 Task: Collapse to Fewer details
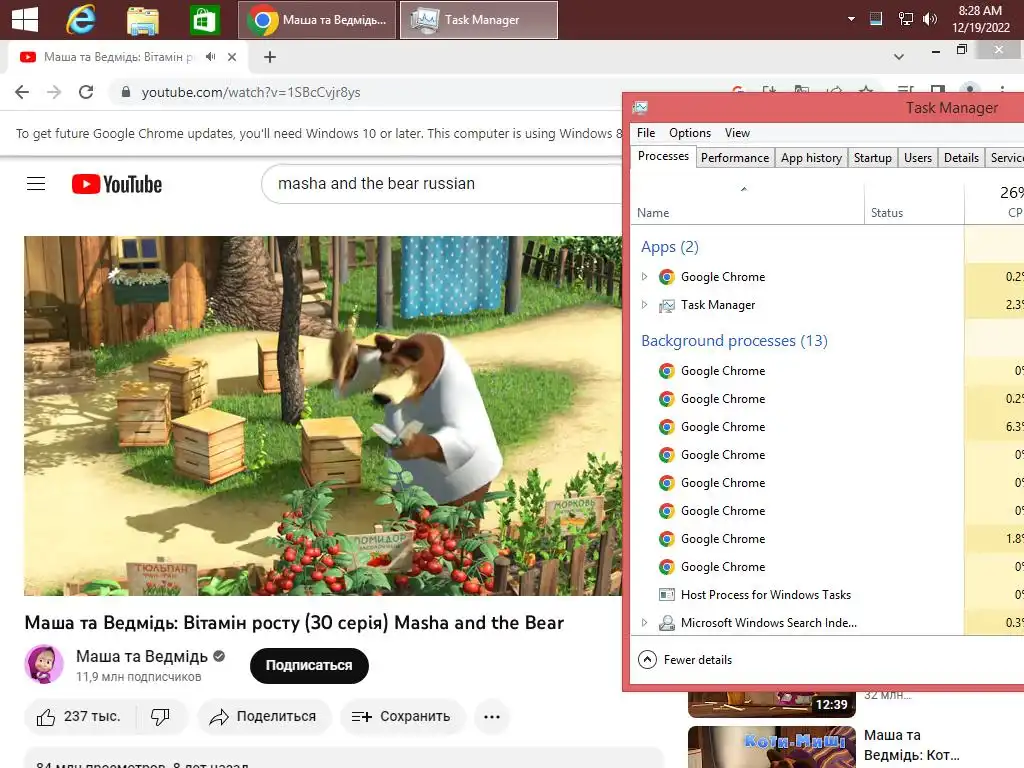685,660
